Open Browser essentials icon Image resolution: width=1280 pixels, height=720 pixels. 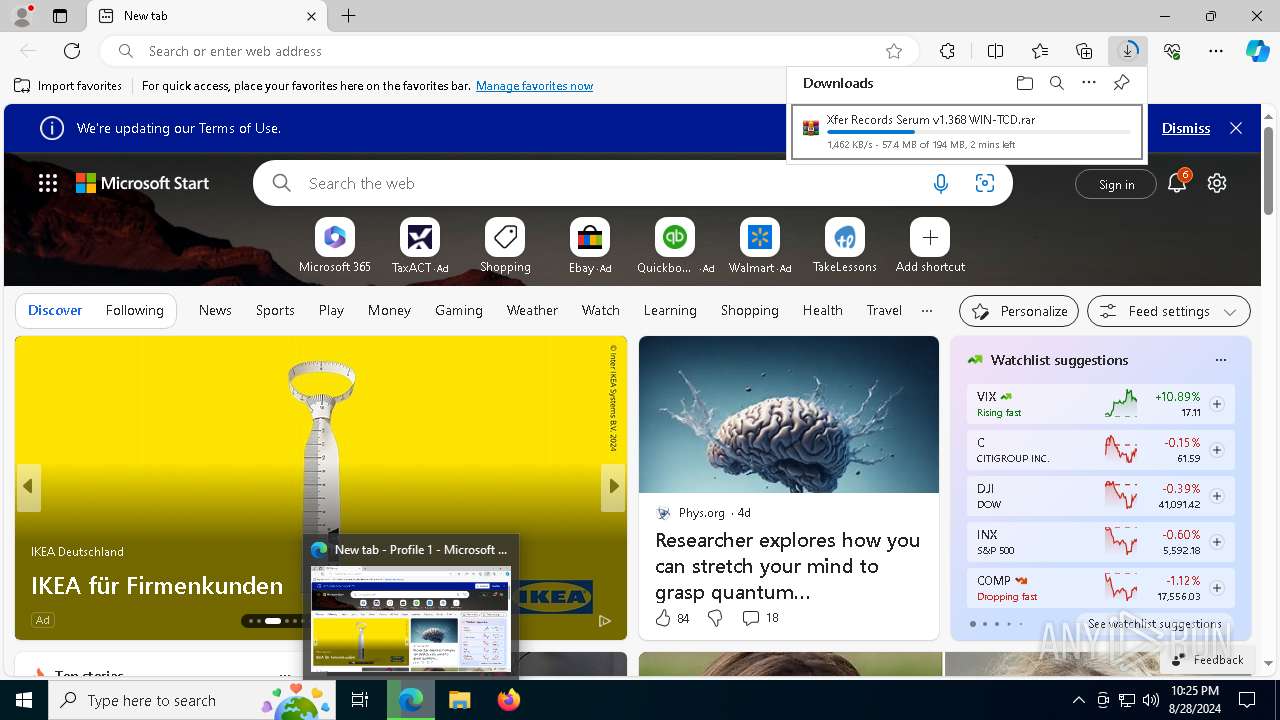[x=1172, y=51]
